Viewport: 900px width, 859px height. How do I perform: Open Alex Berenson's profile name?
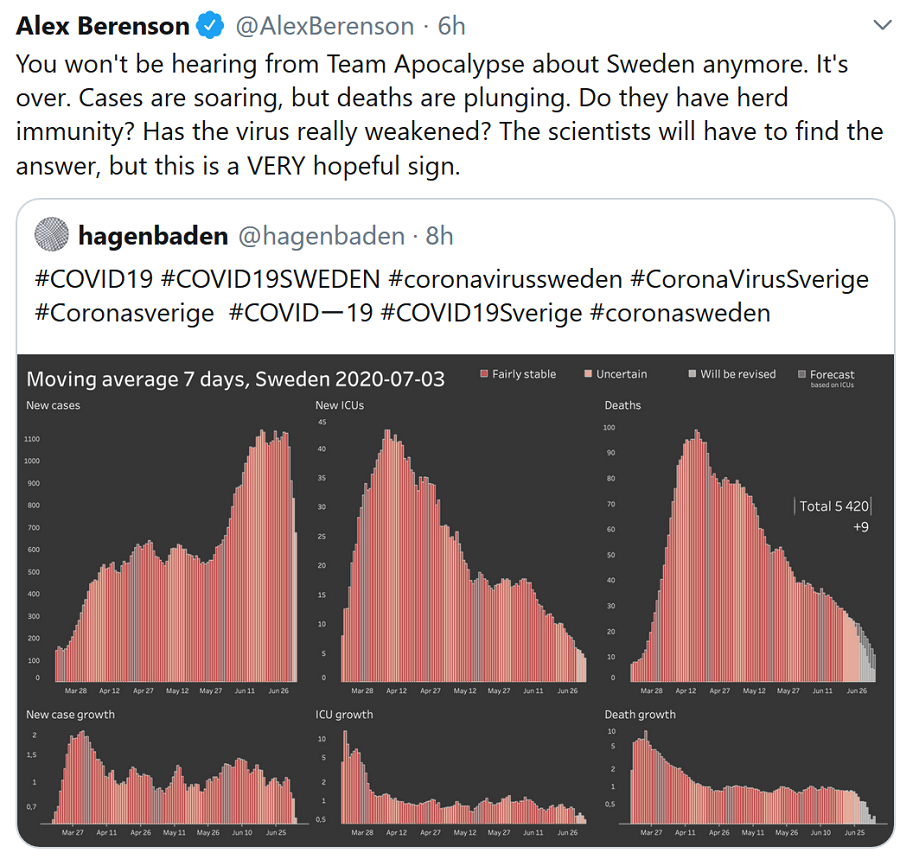point(103,26)
